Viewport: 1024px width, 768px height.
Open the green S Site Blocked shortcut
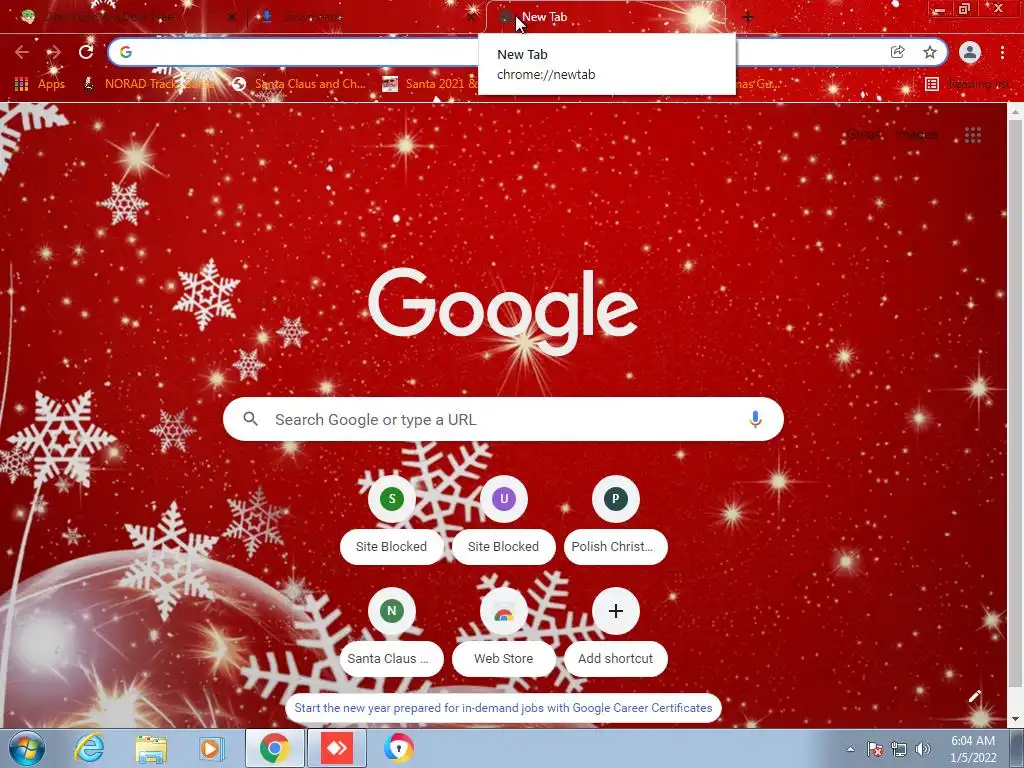tap(392, 520)
